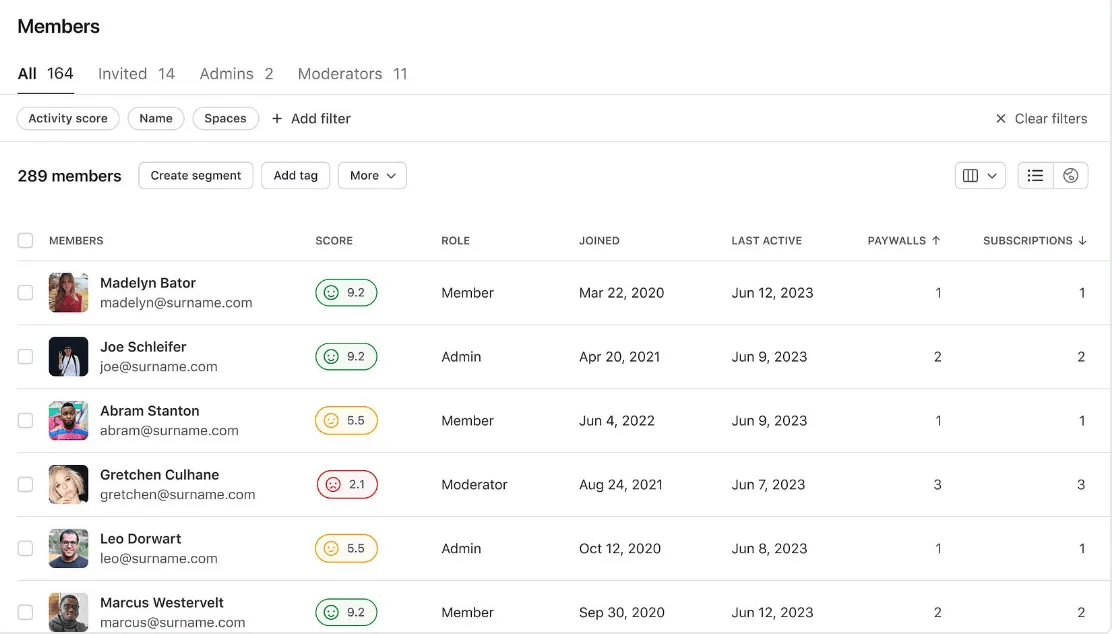Open the Activity score filter chip
The image size is (1112, 634).
point(68,119)
